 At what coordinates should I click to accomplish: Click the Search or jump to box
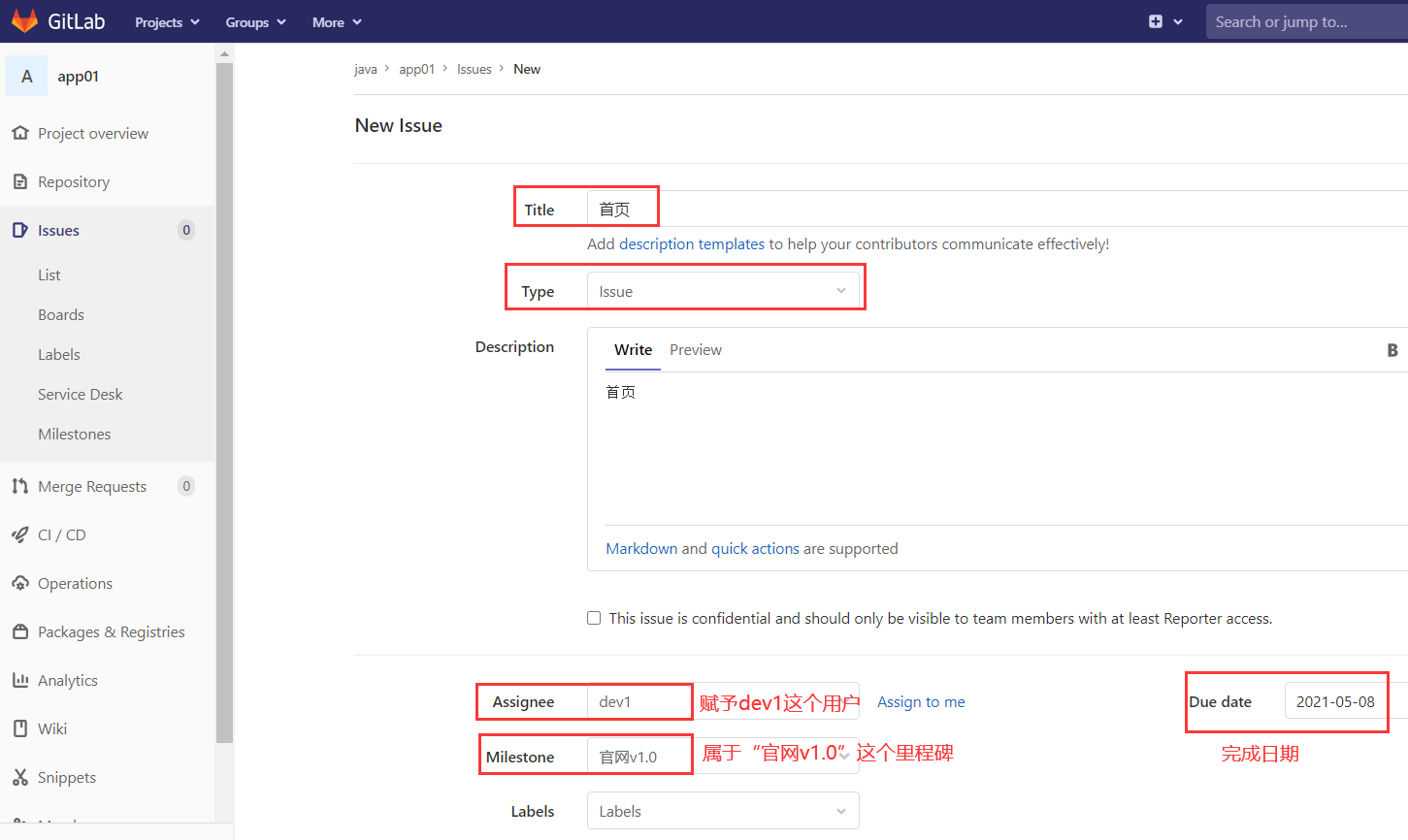click(1307, 21)
